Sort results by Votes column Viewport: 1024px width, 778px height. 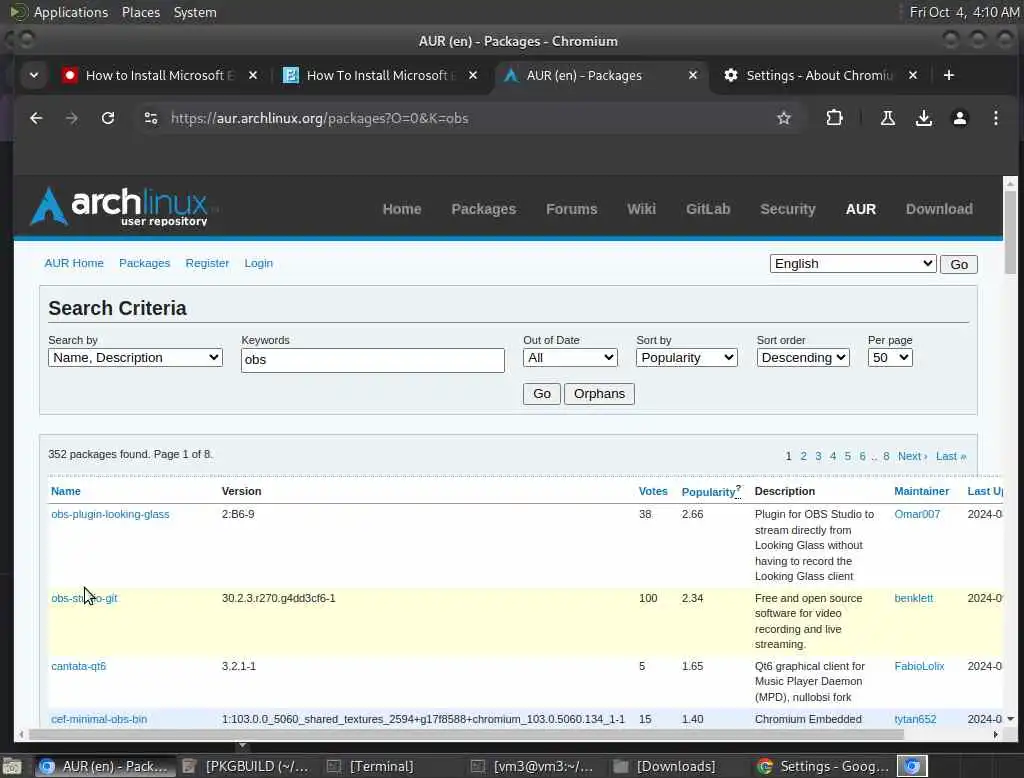point(653,491)
